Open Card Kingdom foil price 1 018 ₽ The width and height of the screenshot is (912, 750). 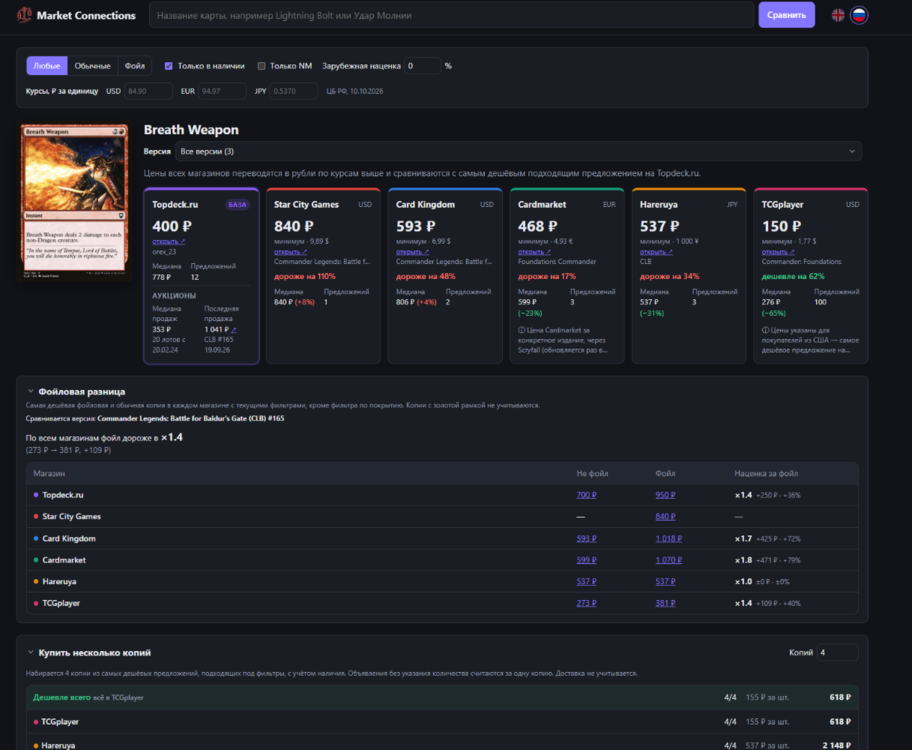[x=669, y=539]
